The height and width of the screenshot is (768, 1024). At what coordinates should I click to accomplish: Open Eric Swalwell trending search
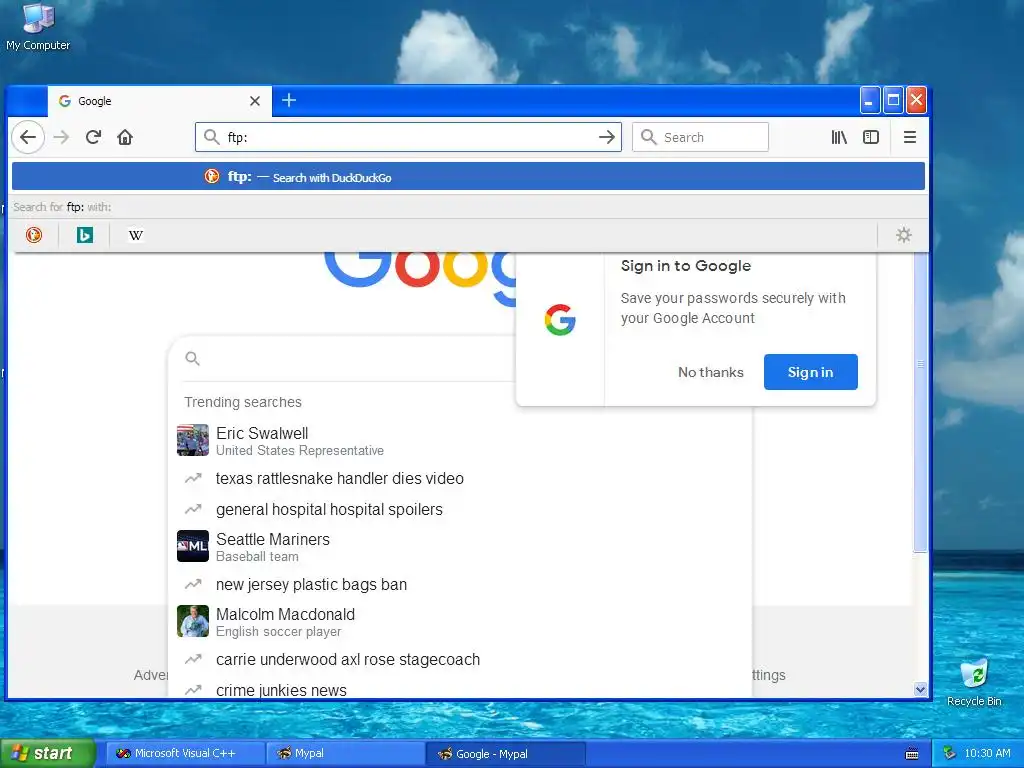[460, 441]
